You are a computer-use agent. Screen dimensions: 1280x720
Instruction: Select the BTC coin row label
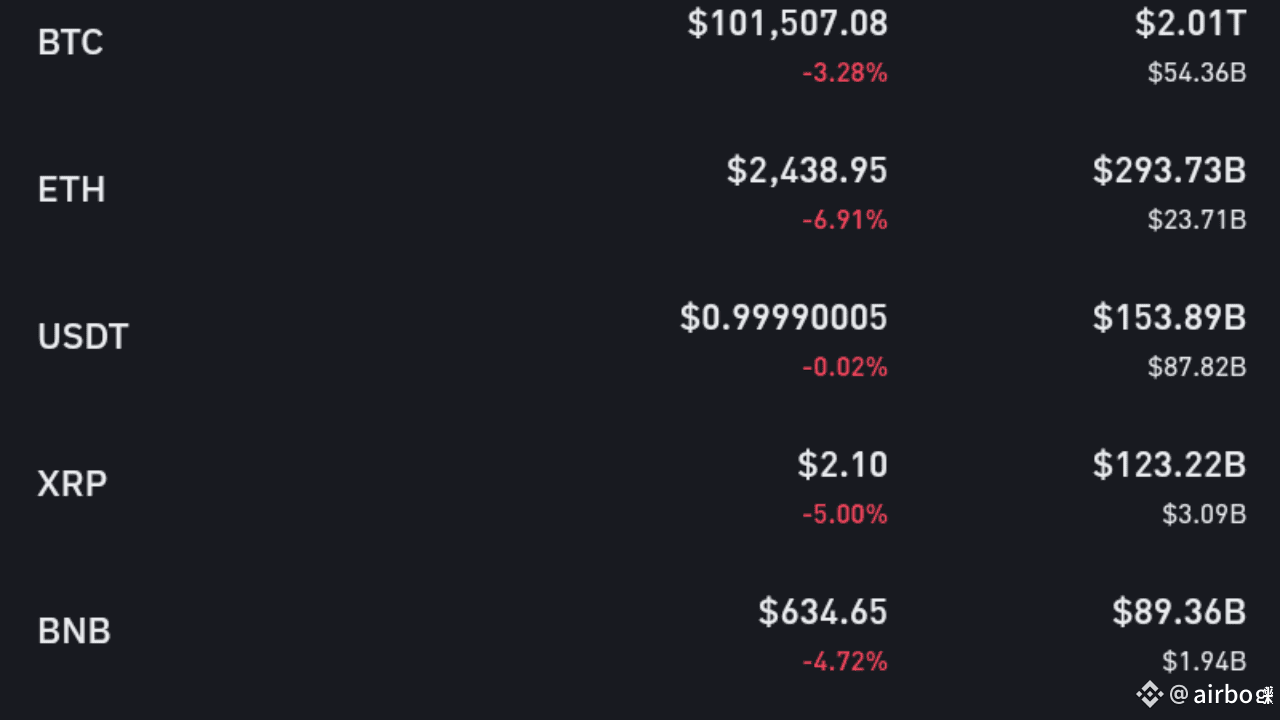point(70,43)
